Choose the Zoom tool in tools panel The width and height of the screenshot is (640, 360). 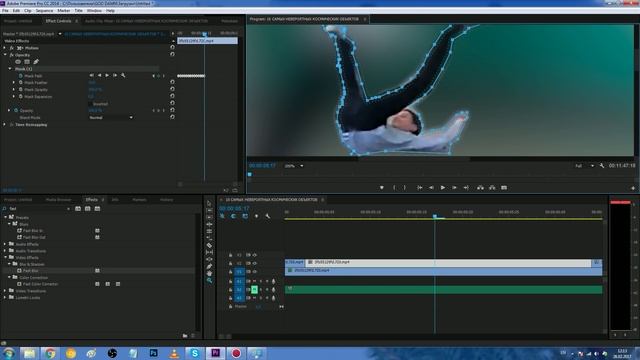pyautogui.click(x=209, y=280)
